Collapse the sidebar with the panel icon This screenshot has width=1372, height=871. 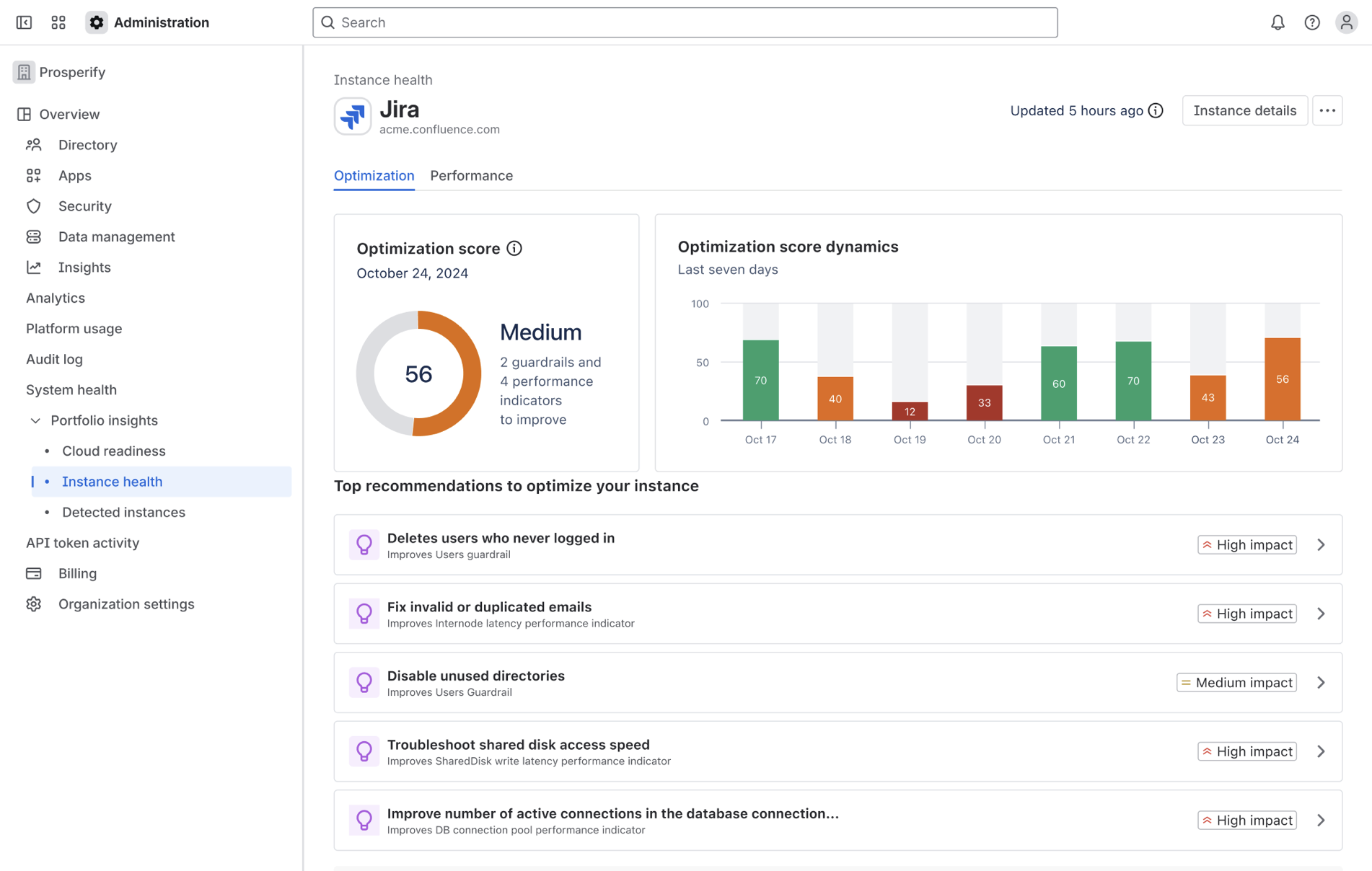click(x=24, y=22)
